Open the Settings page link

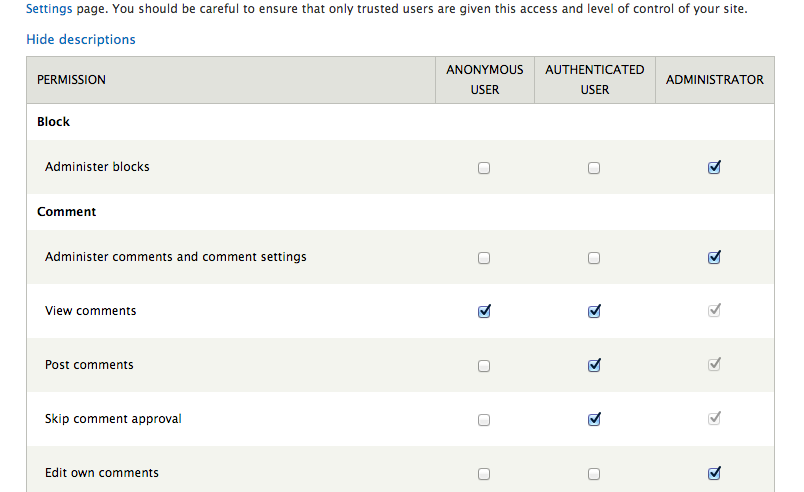tap(49, 8)
